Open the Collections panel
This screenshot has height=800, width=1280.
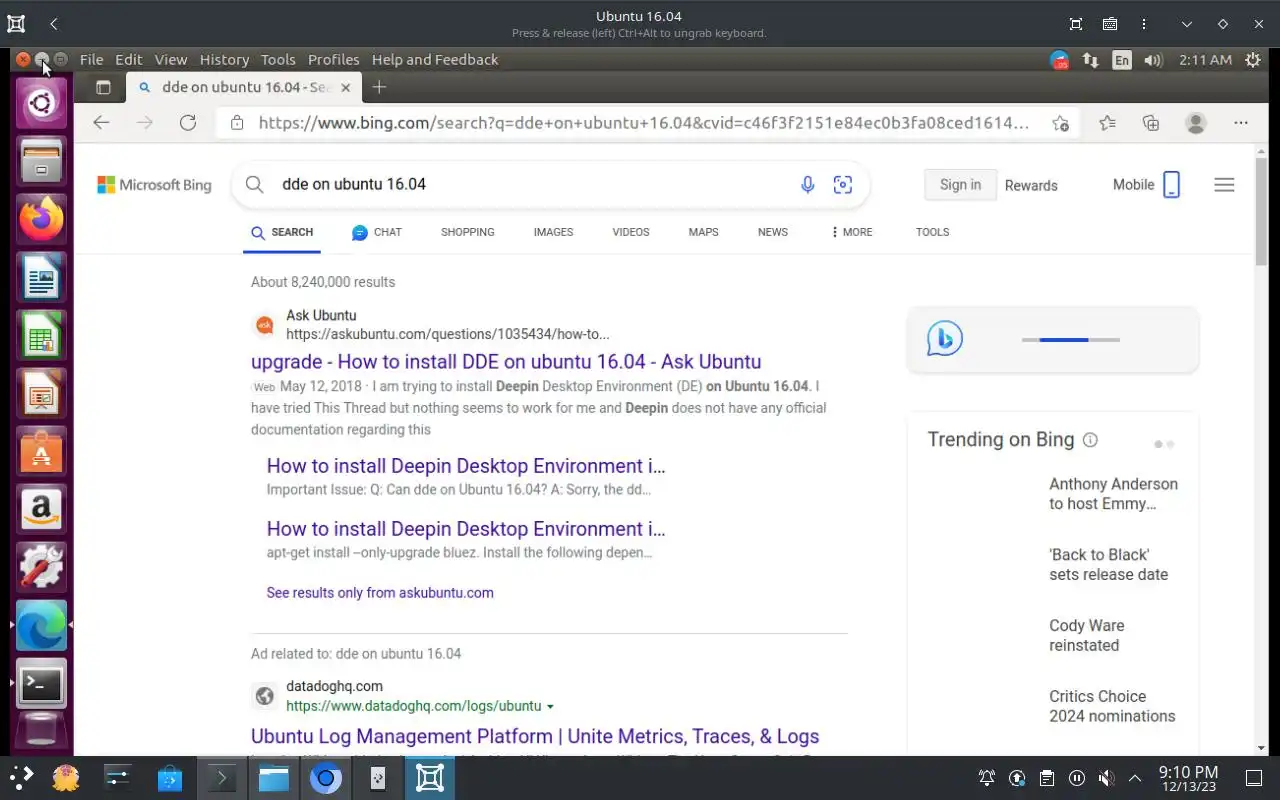point(1151,123)
